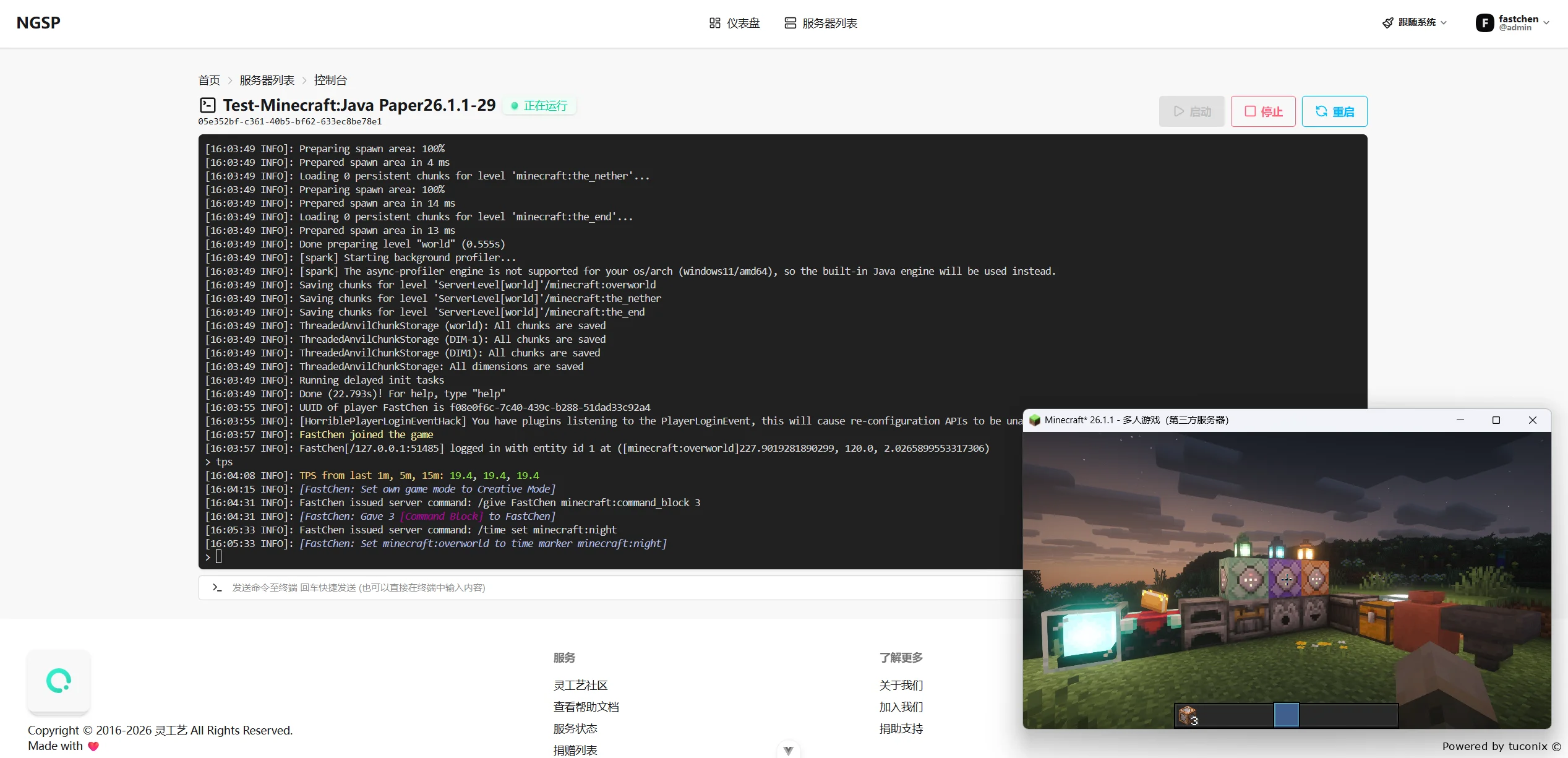The image size is (1568, 758).
Task: Click the terminal prompt icon in command input
Action: pos(216,587)
